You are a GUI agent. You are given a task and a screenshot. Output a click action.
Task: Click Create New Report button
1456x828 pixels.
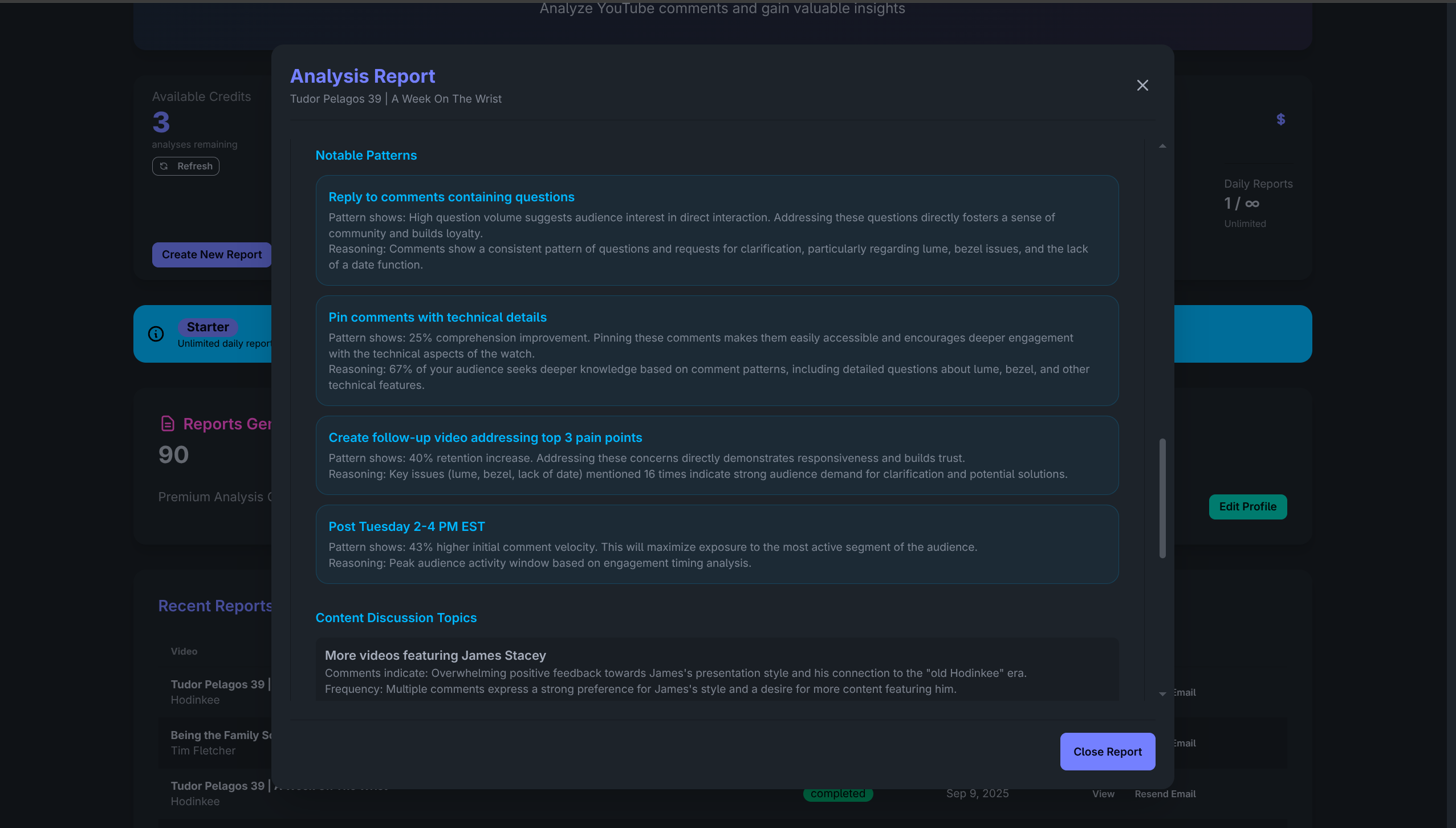coord(212,254)
